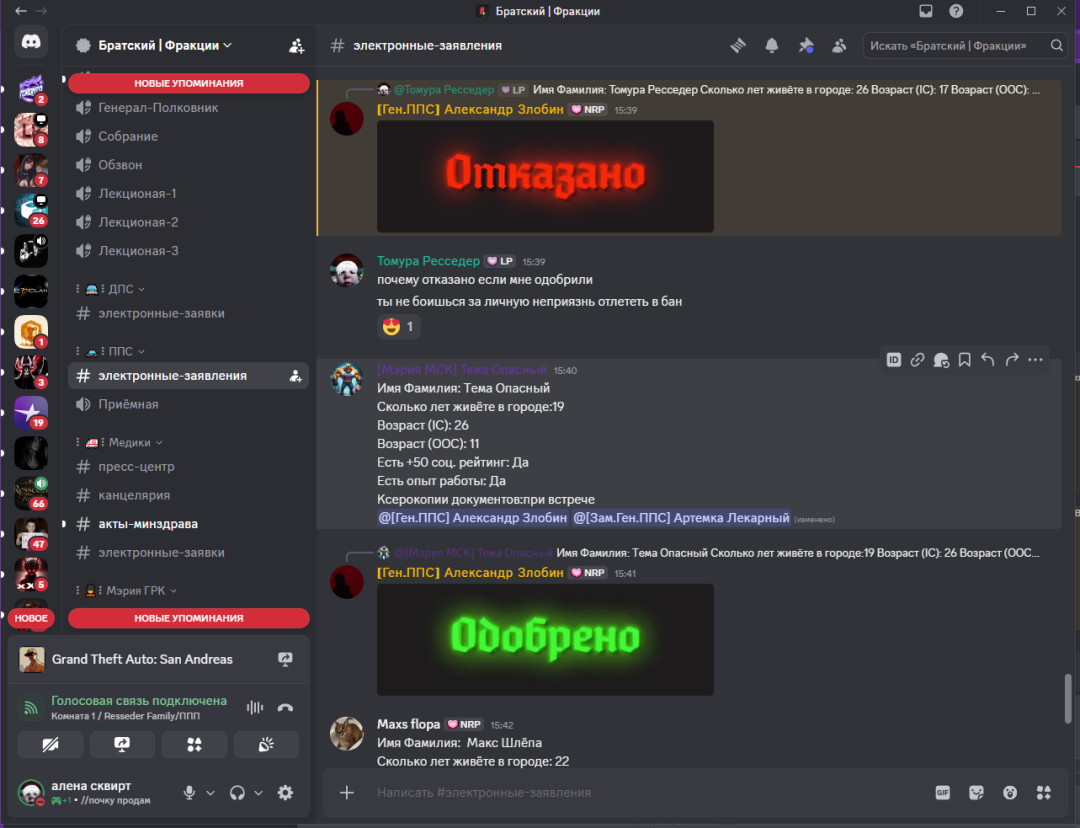Open the GIF picker
This screenshot has width=1080, height=828.
tap(943, 793)
